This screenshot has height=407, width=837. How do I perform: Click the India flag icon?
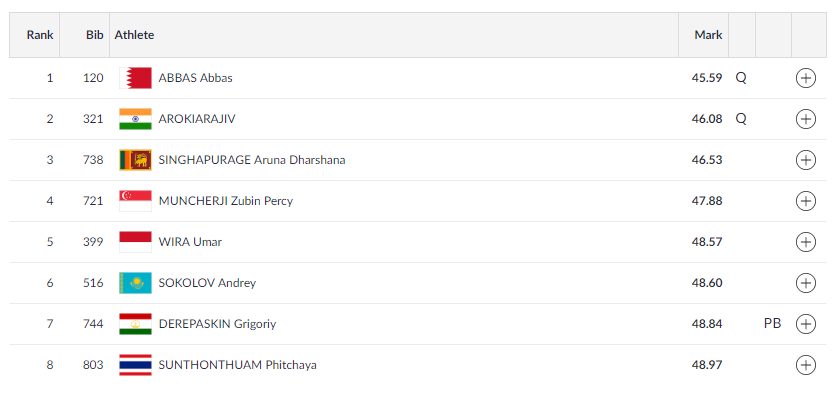(135, 119)
